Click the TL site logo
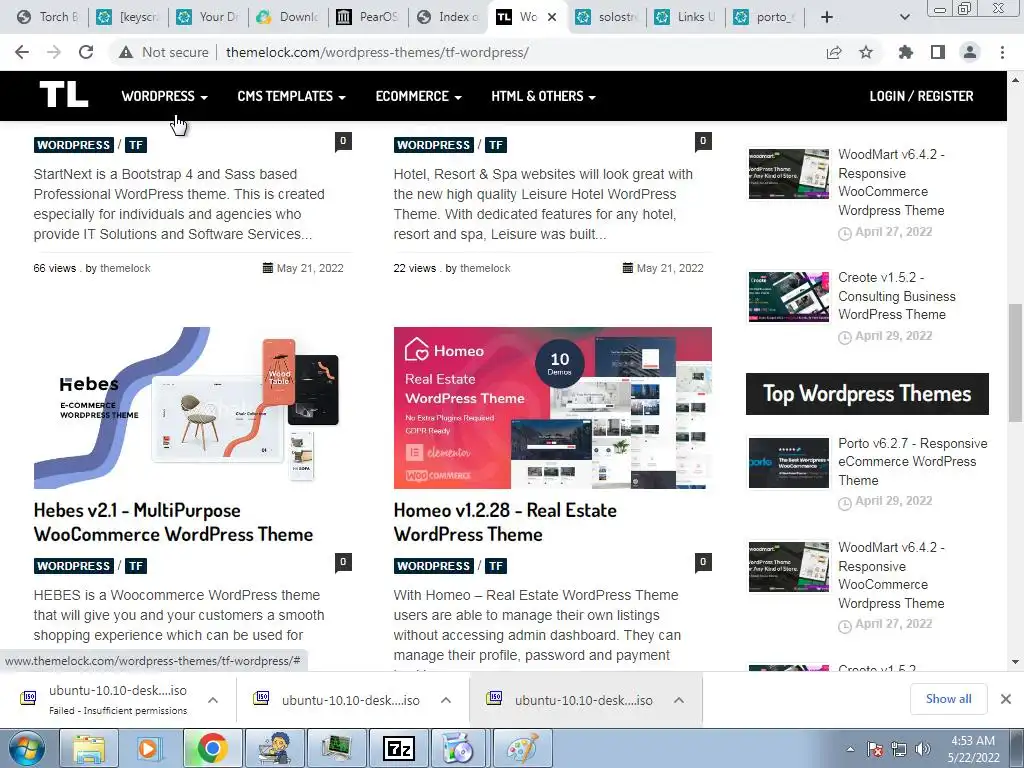This screenshot has width=1024, height=768. 64,95
